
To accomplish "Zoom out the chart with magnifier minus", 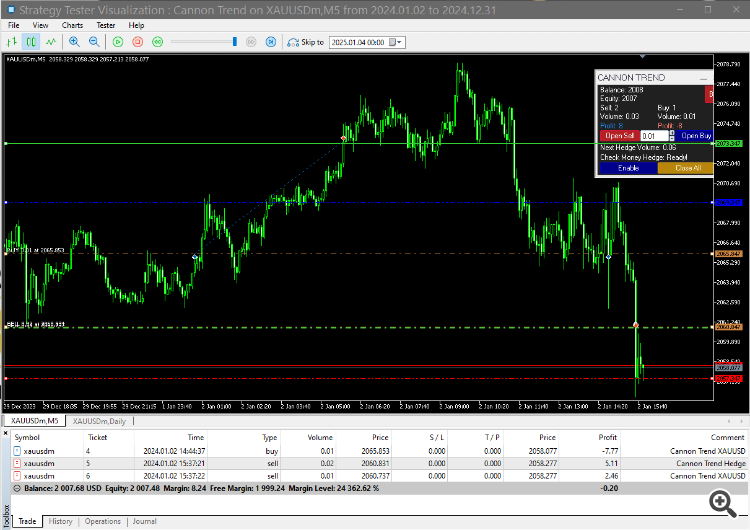I will pos(94,42).
